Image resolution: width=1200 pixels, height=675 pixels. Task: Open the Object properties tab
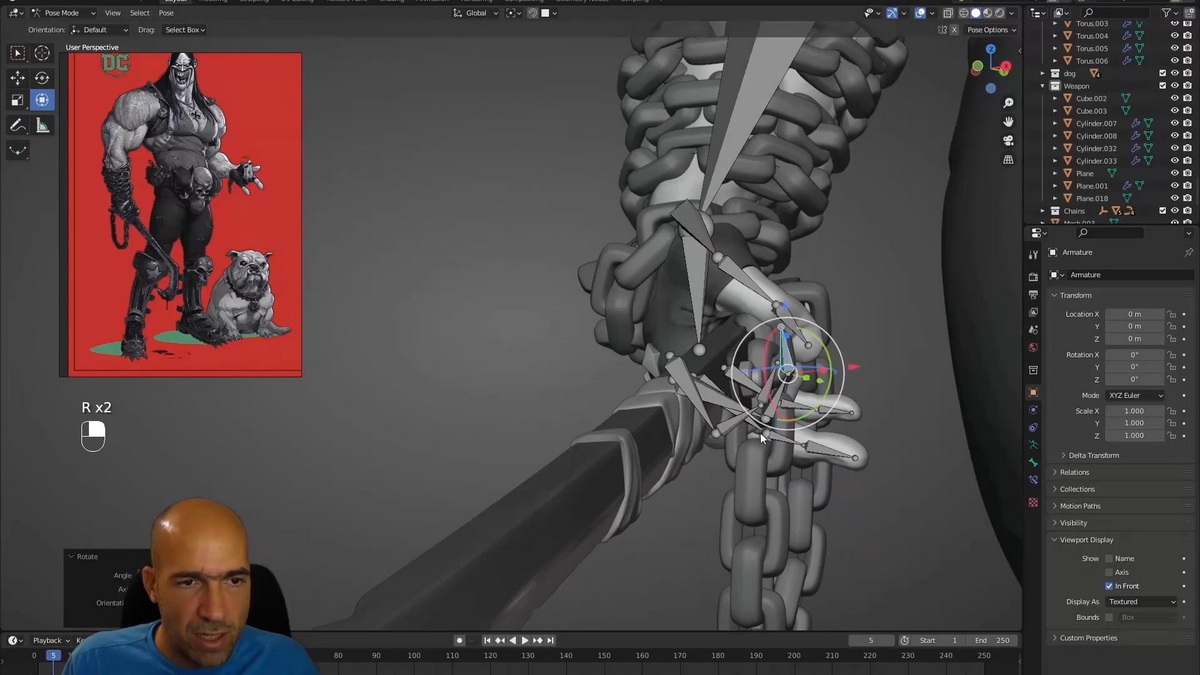(1033, 392)
